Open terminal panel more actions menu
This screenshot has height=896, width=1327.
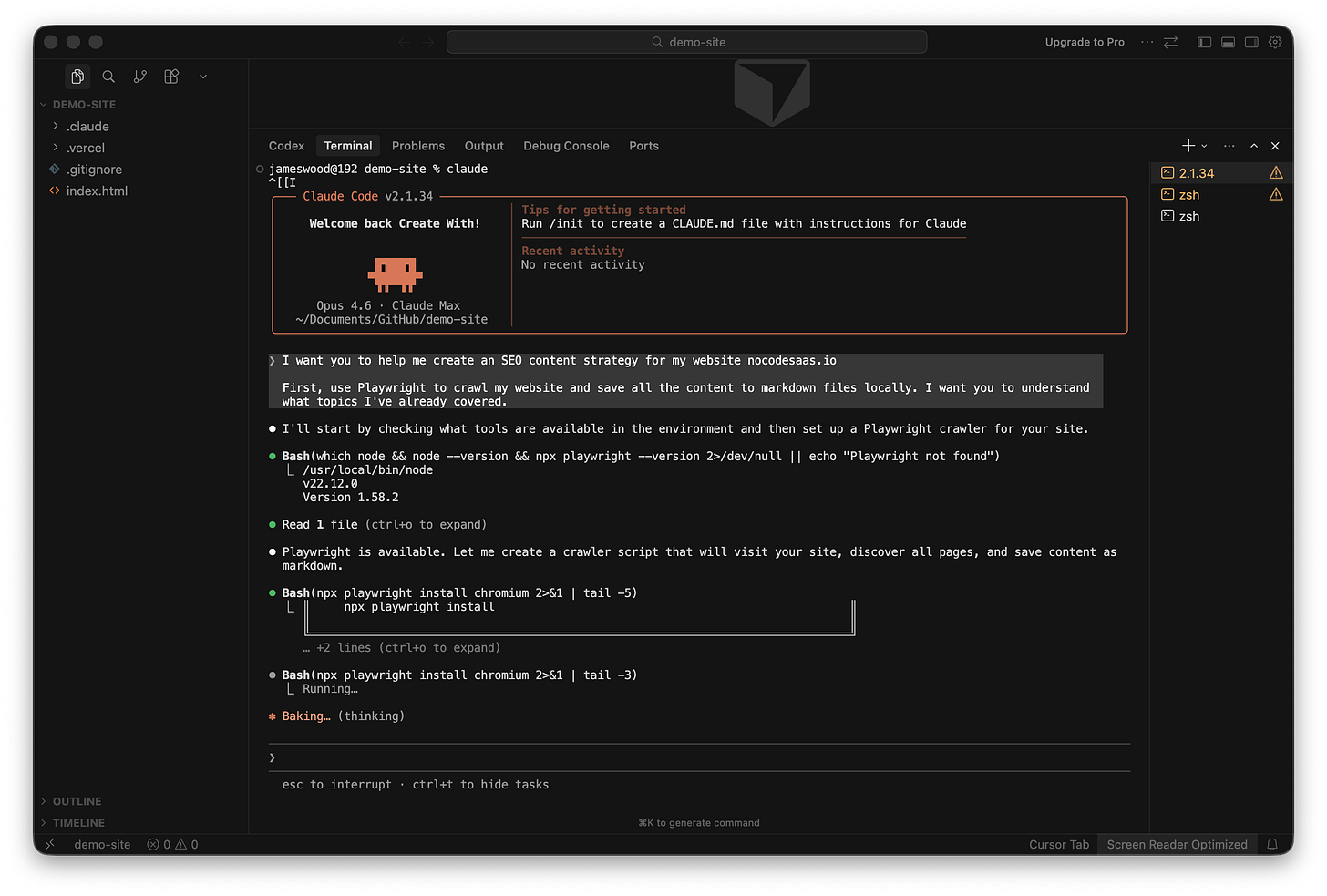[x=1229, y=146]
